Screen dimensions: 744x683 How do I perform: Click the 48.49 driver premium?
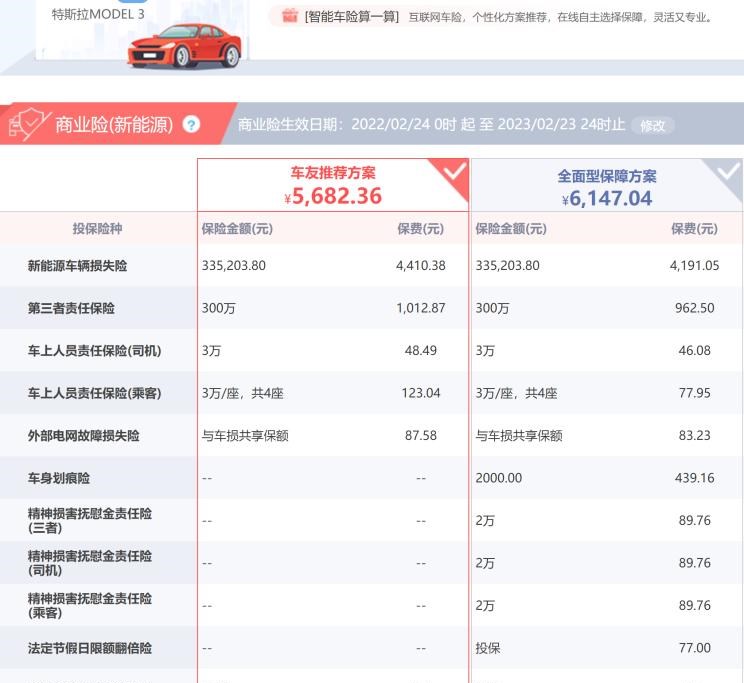click(421, 351)
